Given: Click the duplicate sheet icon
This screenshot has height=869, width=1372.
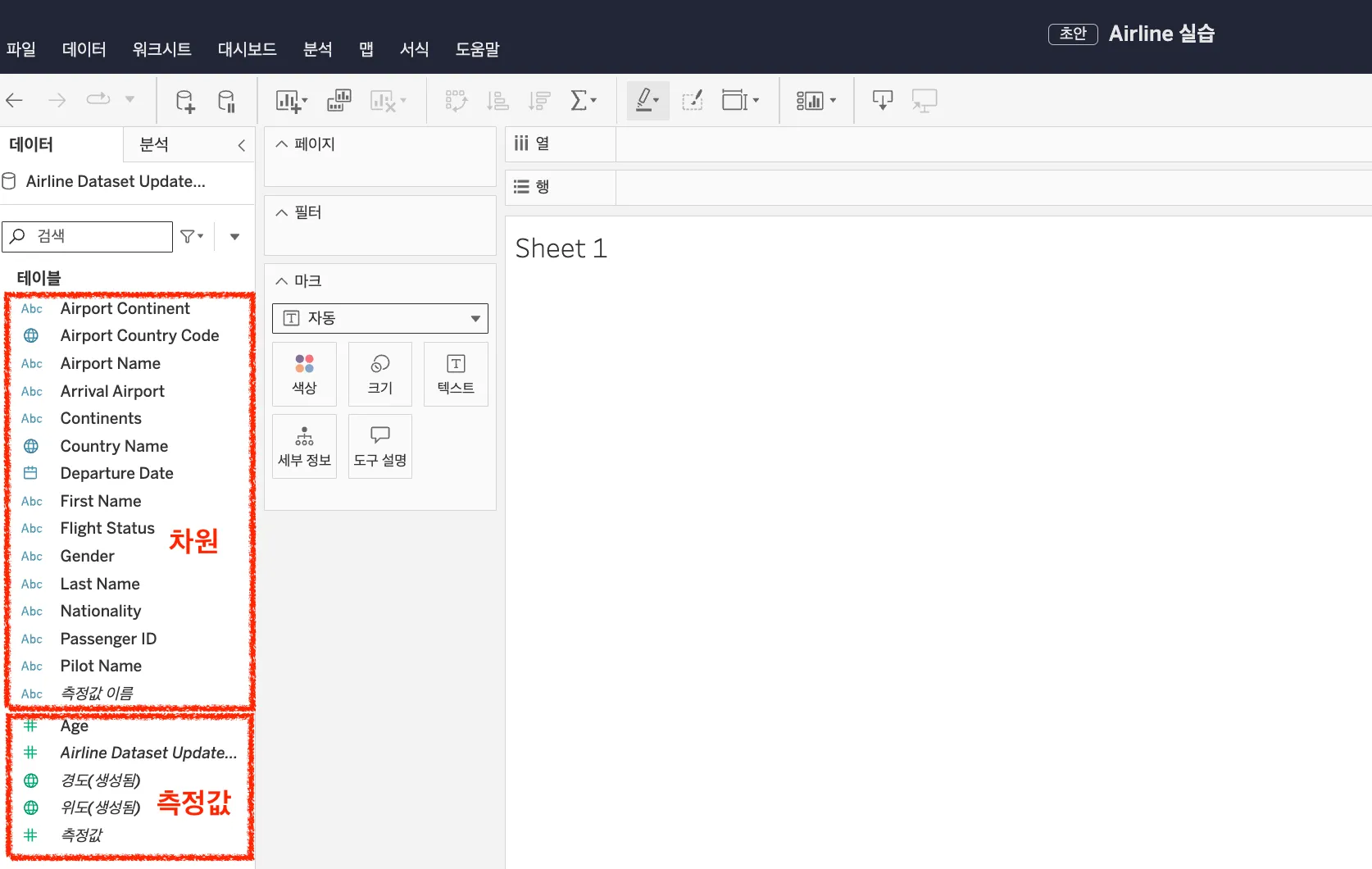Looking at the screenshot, I should pos(339,100).
